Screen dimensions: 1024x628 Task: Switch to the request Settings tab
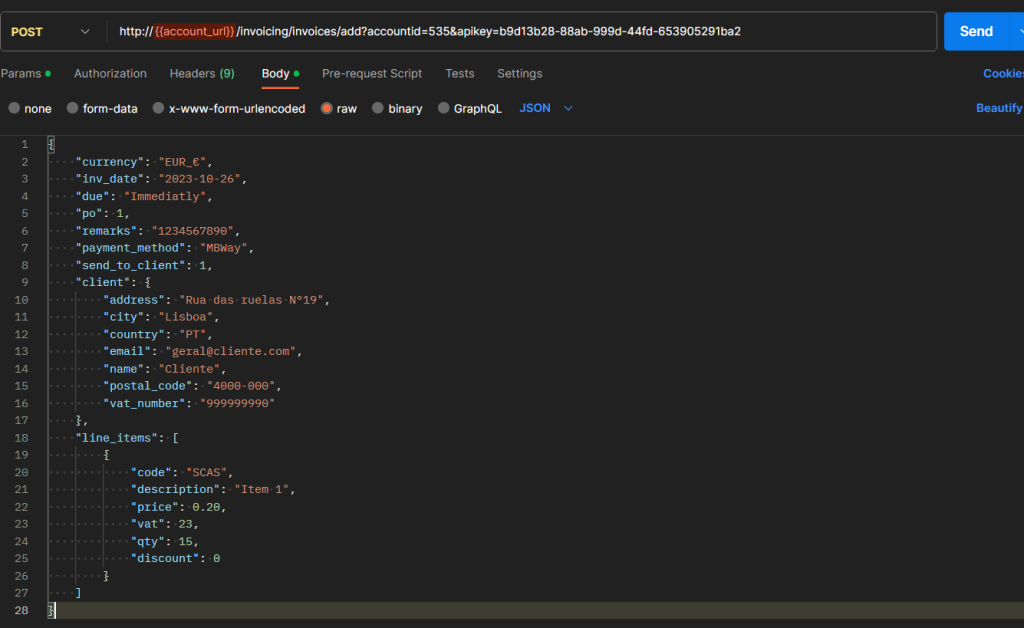click(519, 74)
